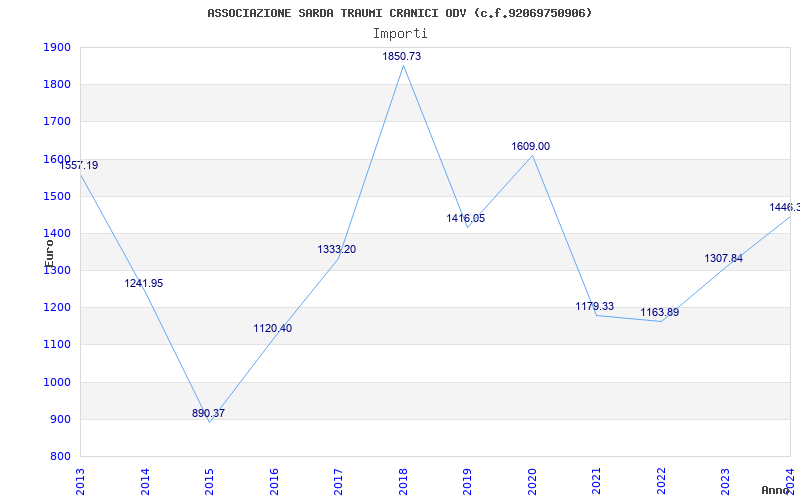The image size is (800, 500).
Task: Click the x-axis year 2018
Action: click(403, 482)
